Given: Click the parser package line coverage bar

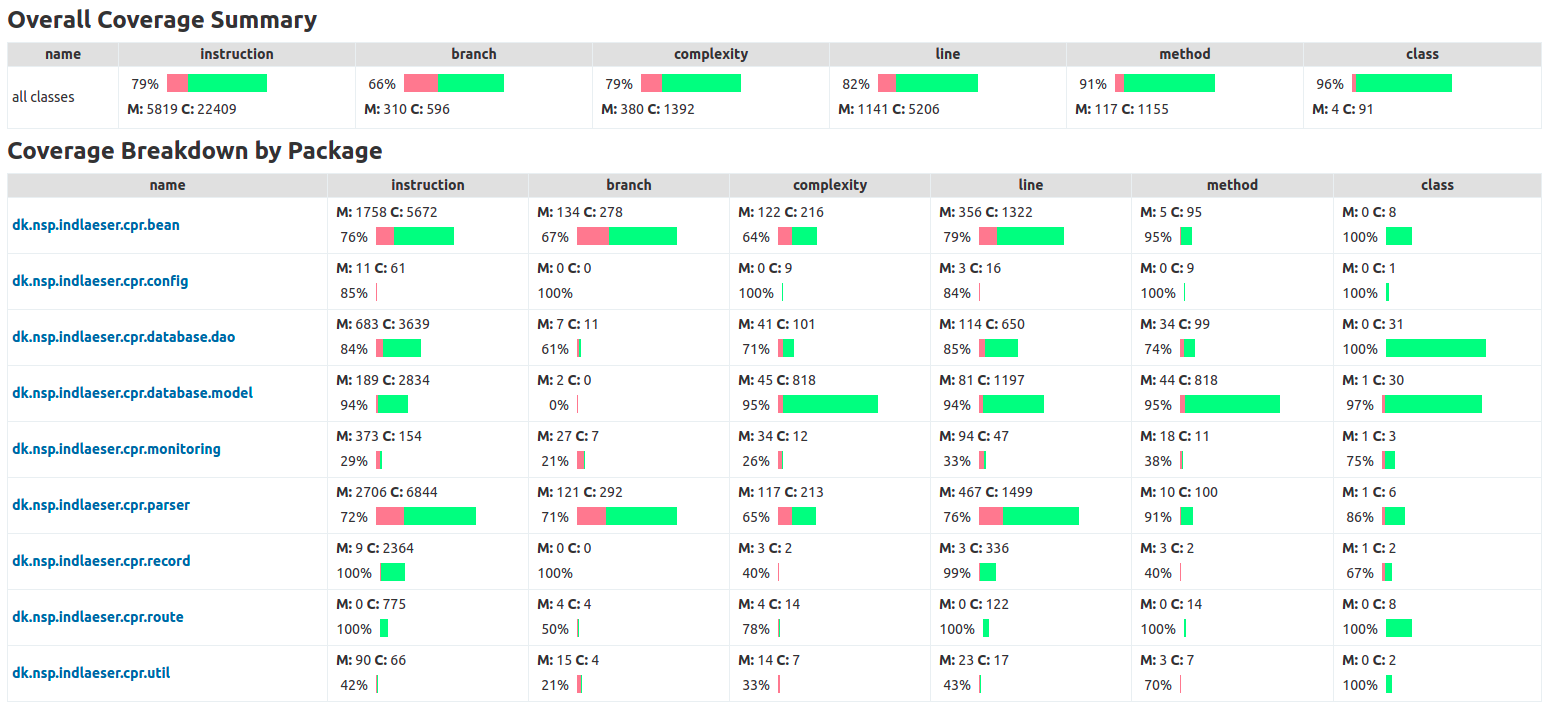Looking at the screenshot, I should point(1029,516).
